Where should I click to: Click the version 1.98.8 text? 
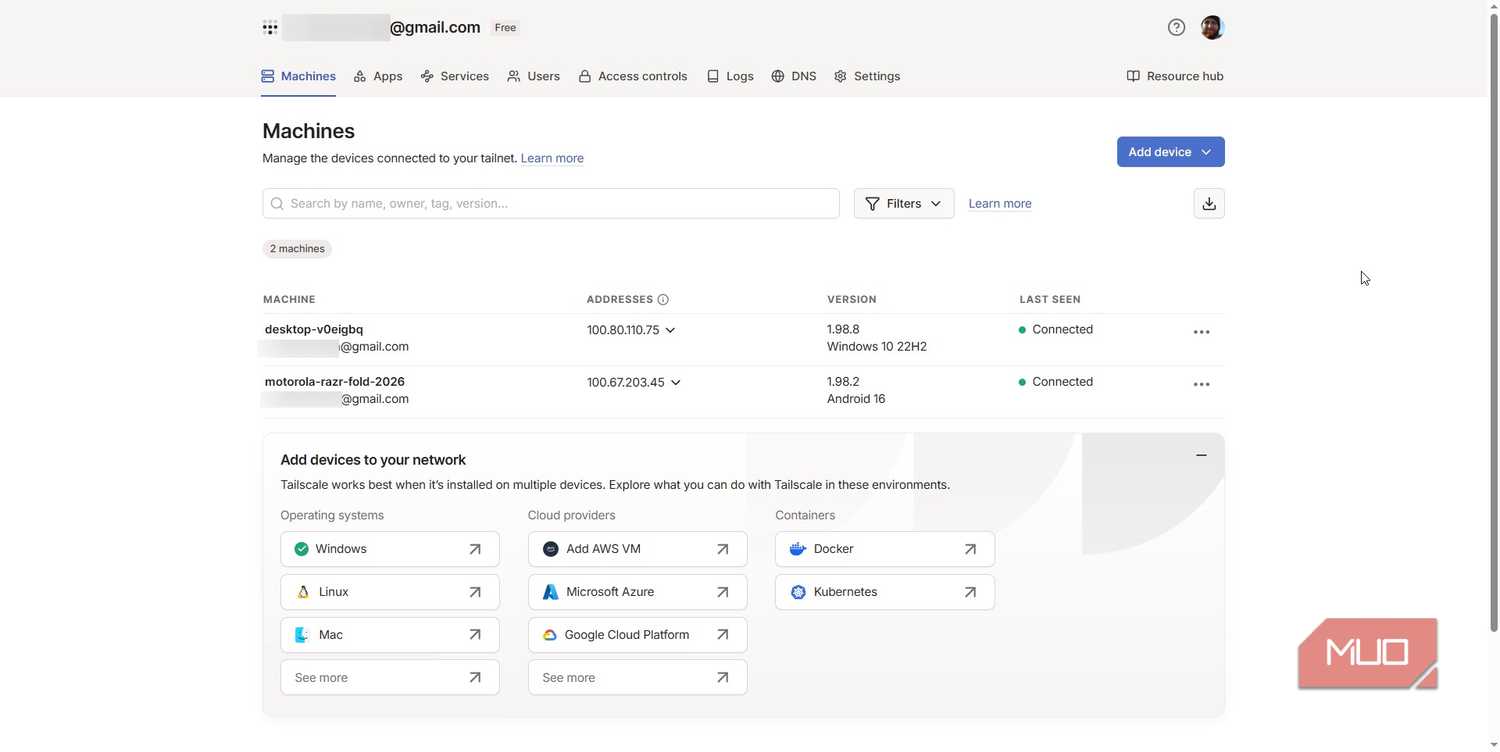(843, 329)
